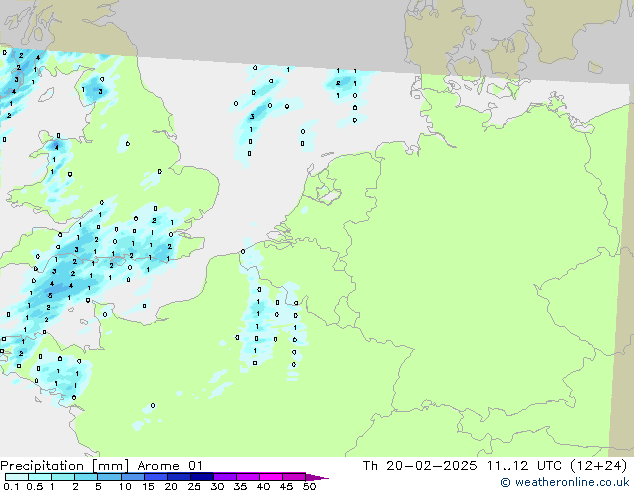Pick the 10–15 mm blue legend box
The image size is (634, 490).
point(132,477)
